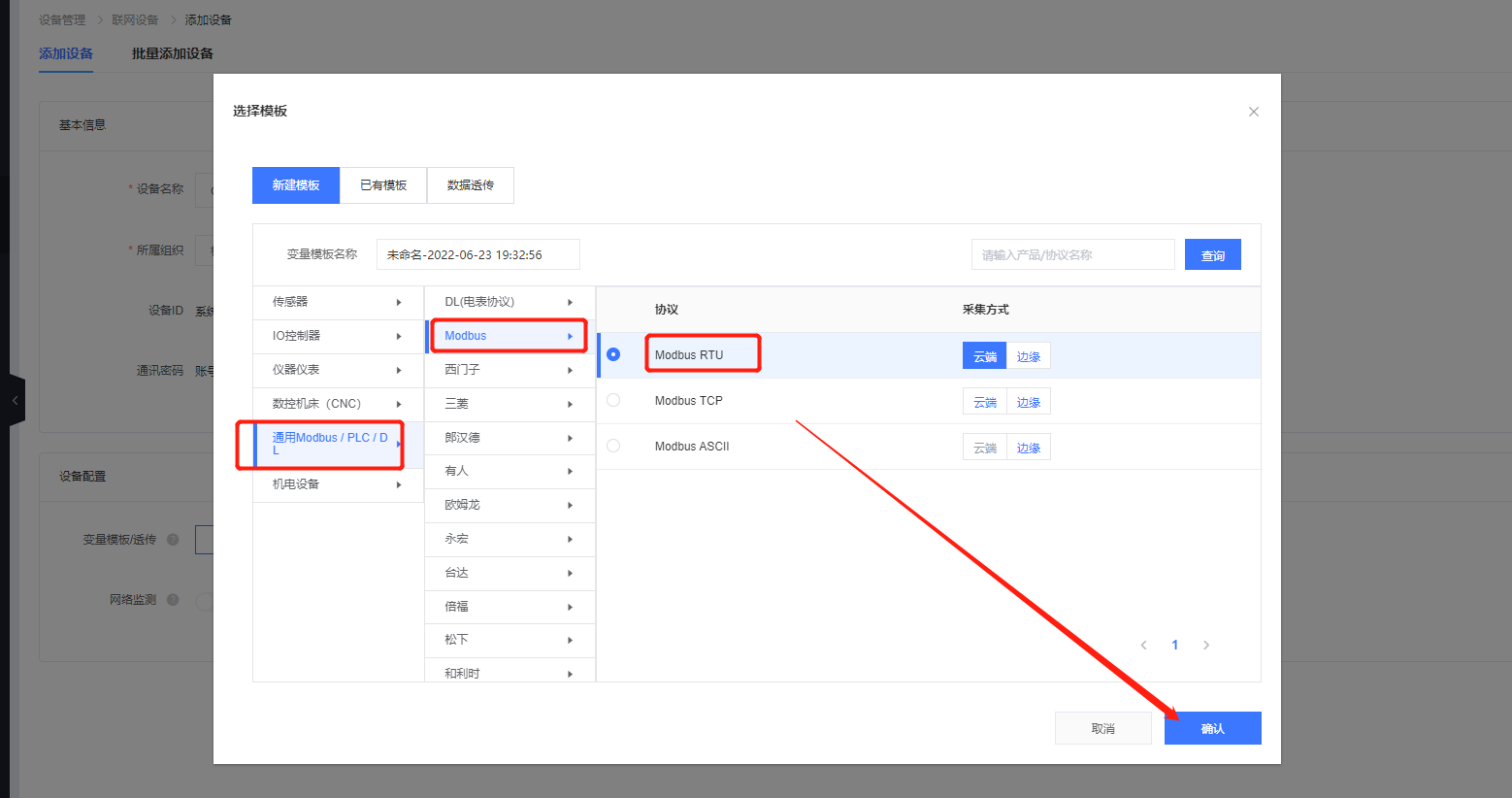Expand the 仪器仪表 category
The width and height of the screenshot is (1512, 798).
(338, 370)
